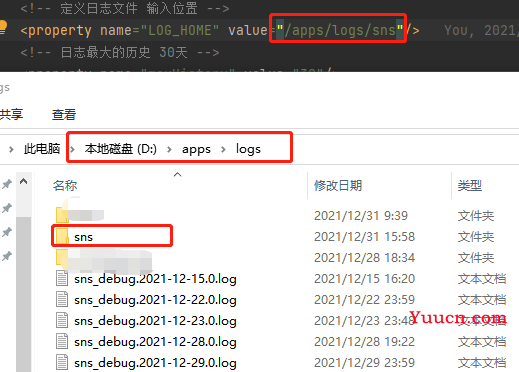Select the sns folder icon
Image resolution: width=519 pixels, height=372 pixels.
click(62, 236)
